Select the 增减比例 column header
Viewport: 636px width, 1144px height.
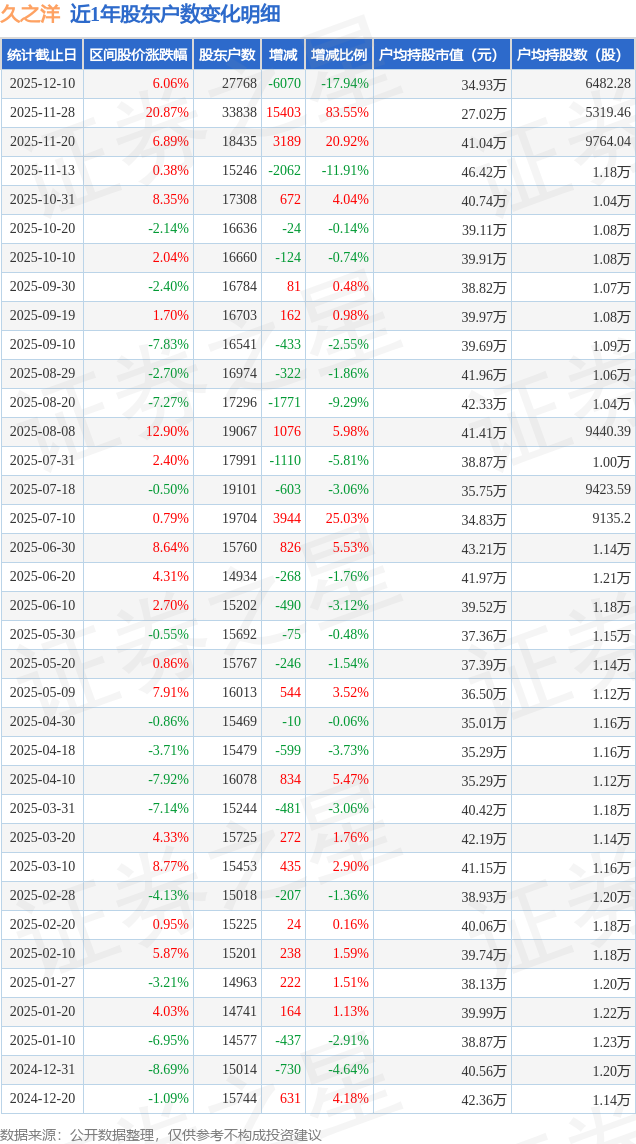point(339,55)
